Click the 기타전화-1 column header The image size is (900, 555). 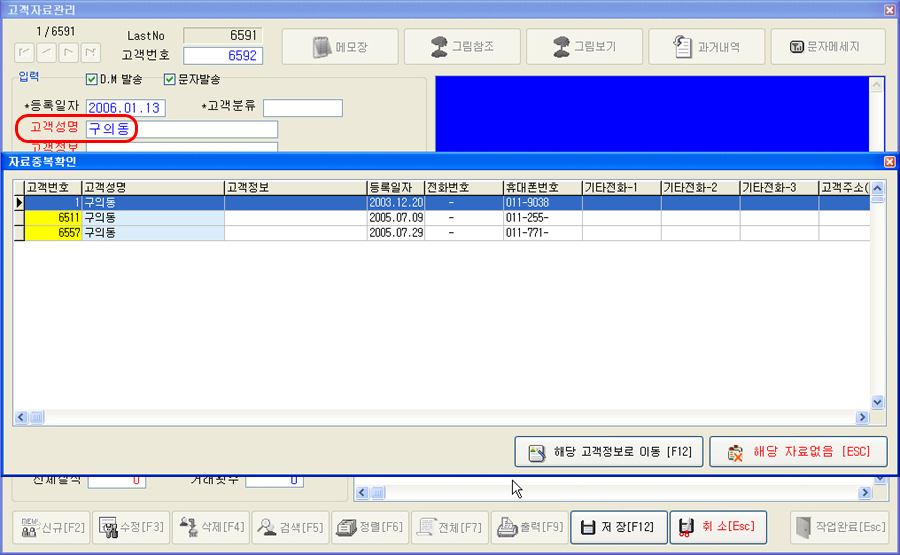click(622, 188)
